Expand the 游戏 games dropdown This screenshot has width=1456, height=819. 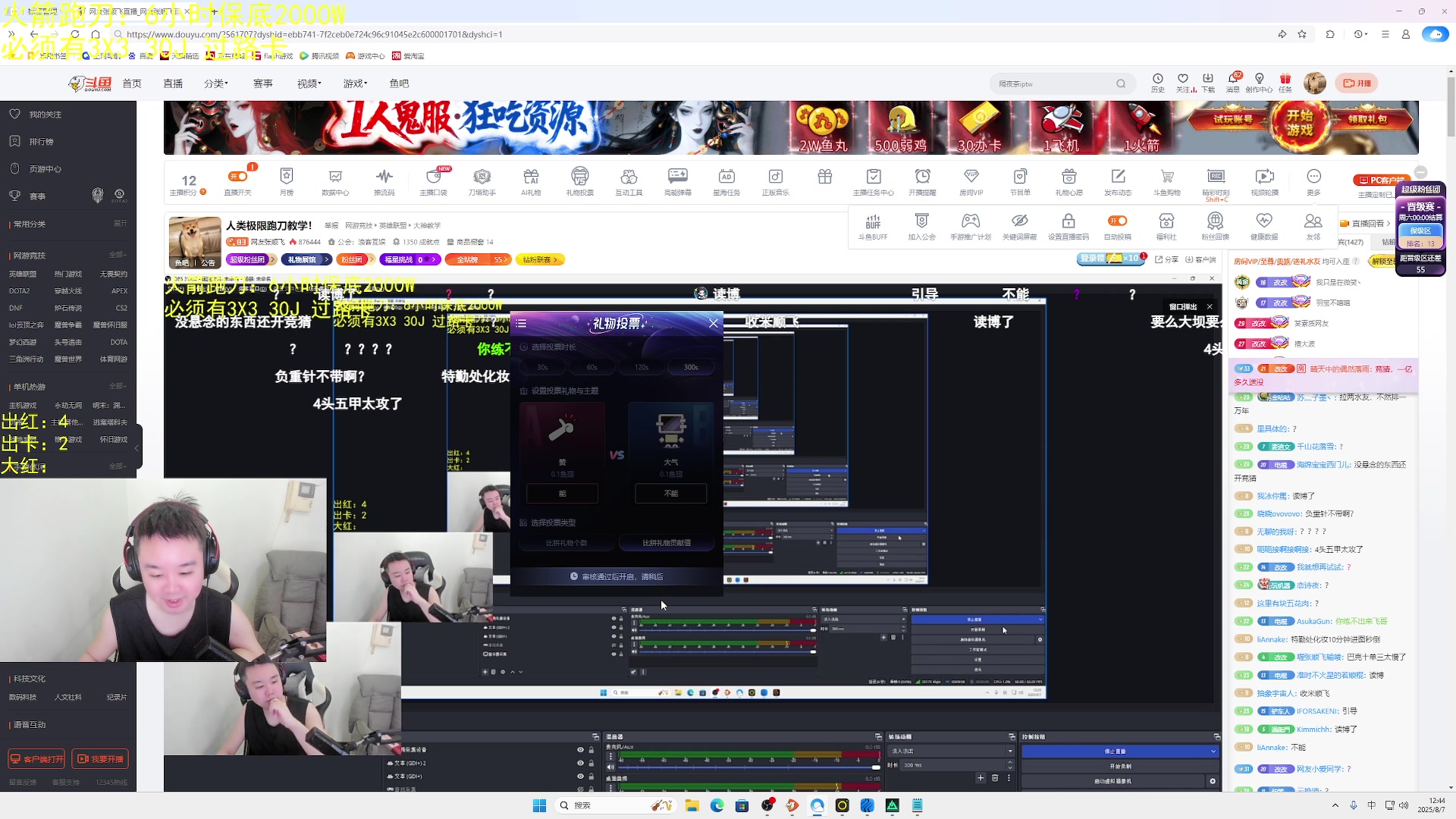[x=355, y=83]
